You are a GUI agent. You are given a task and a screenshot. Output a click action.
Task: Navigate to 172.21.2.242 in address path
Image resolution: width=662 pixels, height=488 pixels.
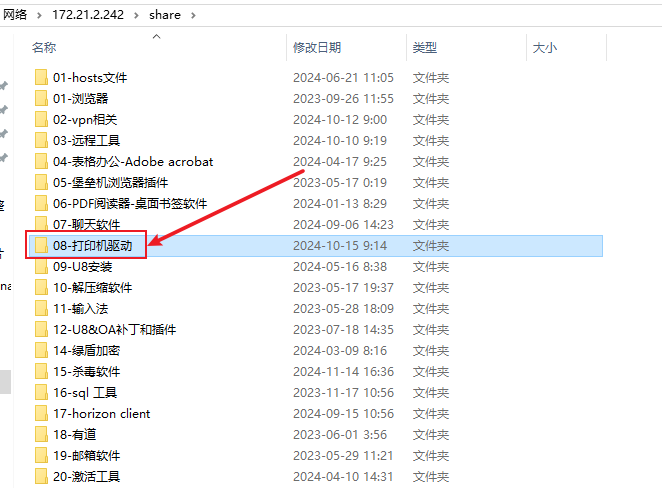[90, 16]
